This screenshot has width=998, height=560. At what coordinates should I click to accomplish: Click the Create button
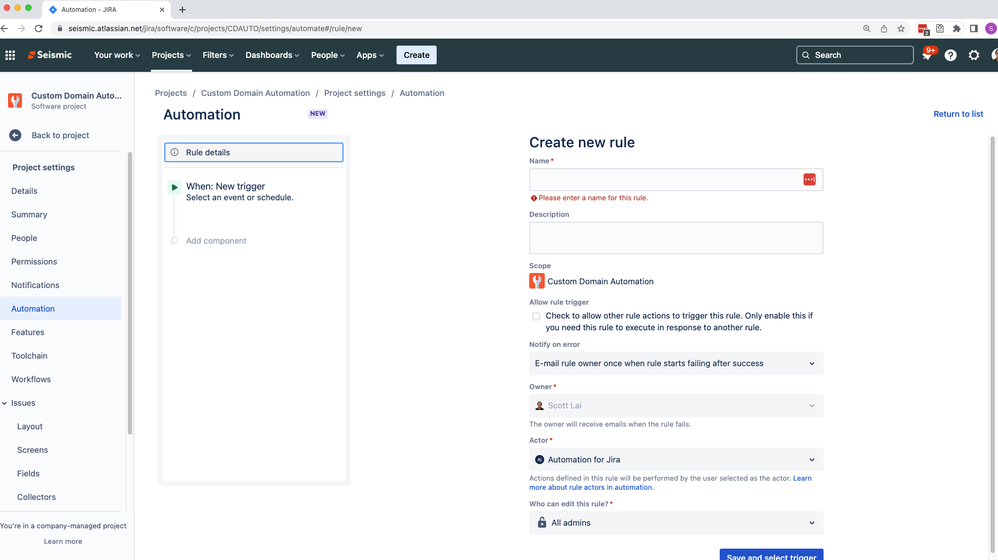point(416,55)
